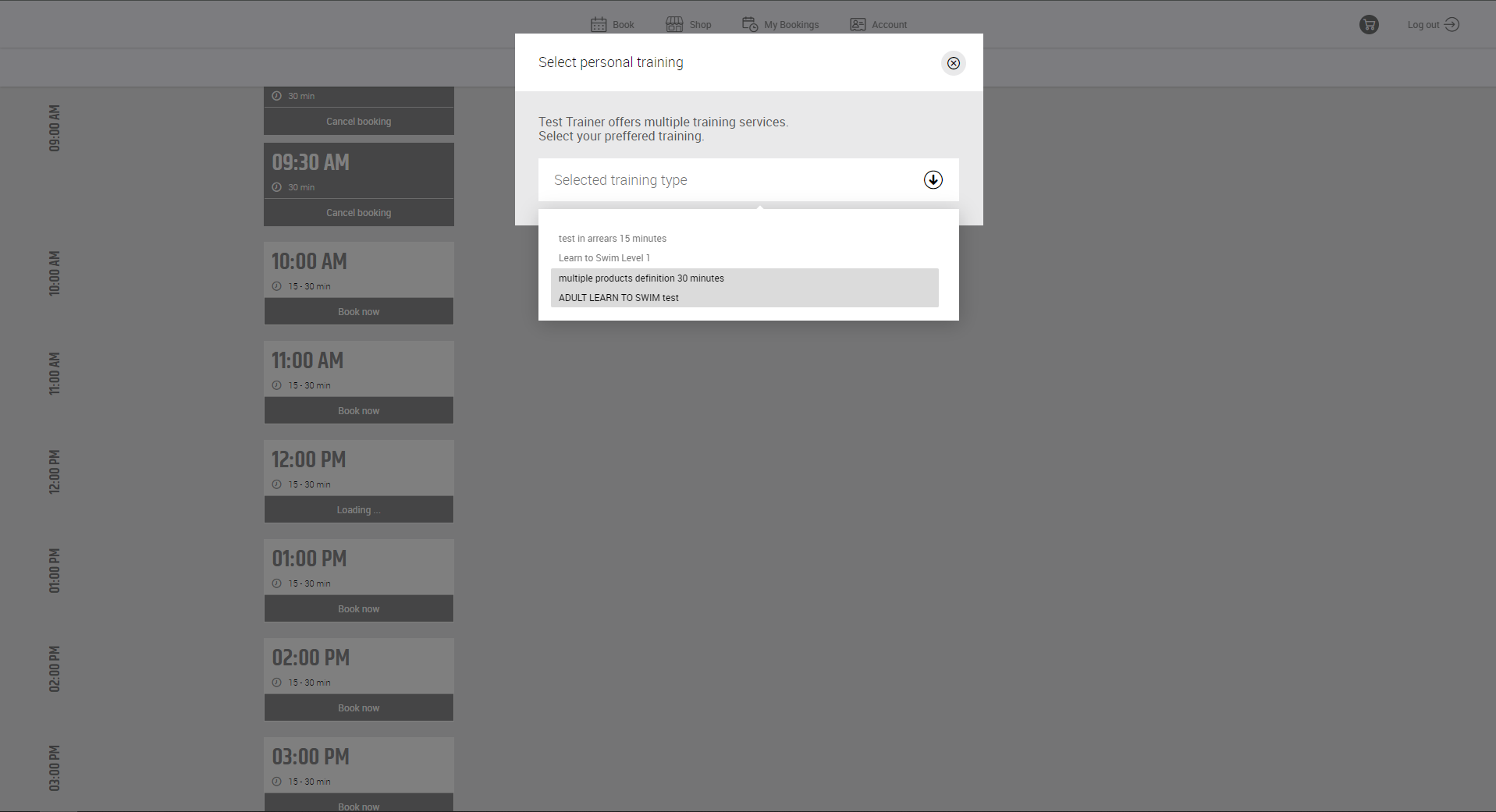
Task: Select multiple products definition 30 minutes
Action: [x=641, y=278]
